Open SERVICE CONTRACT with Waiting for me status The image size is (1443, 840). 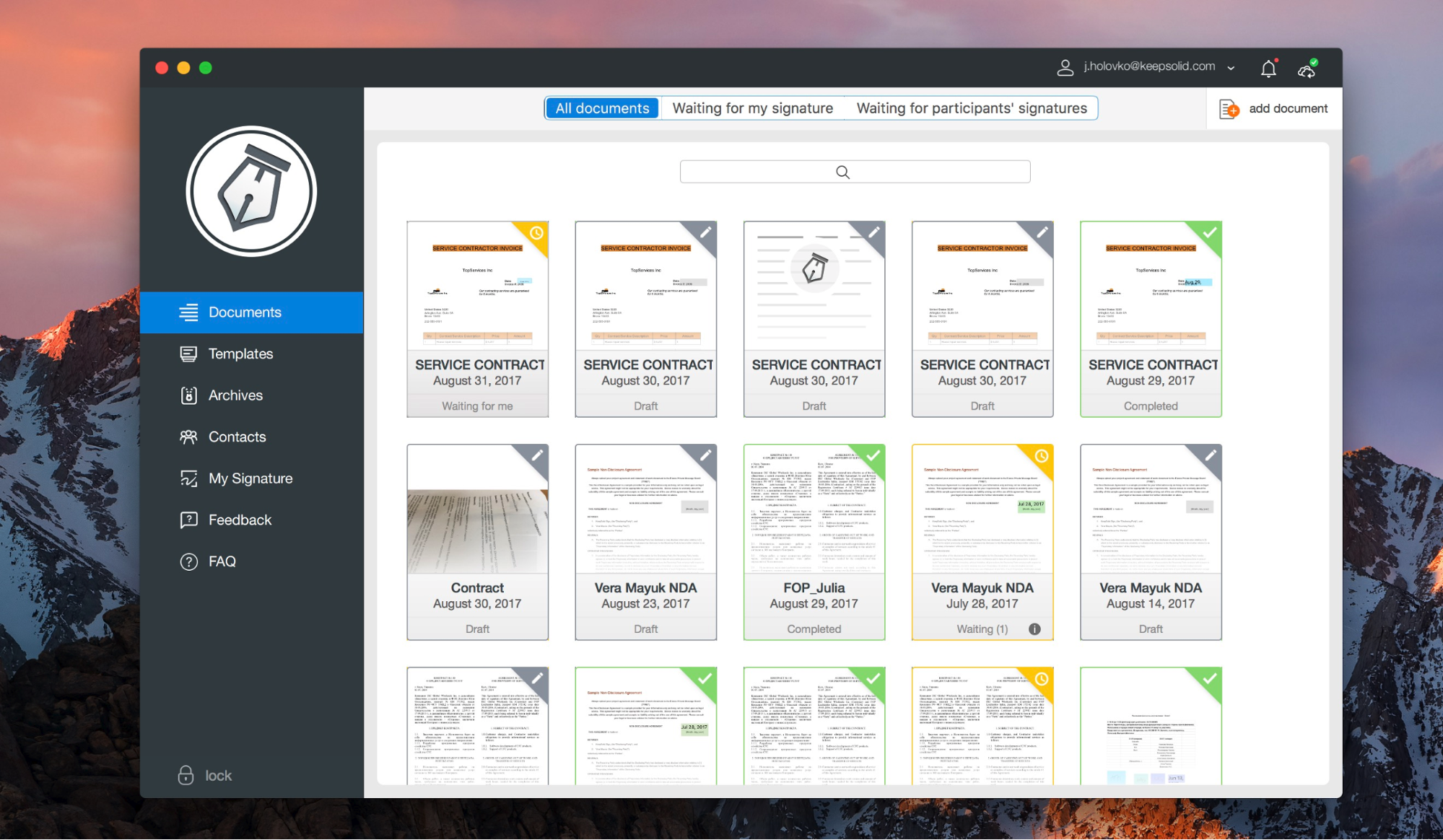[477, 318]
